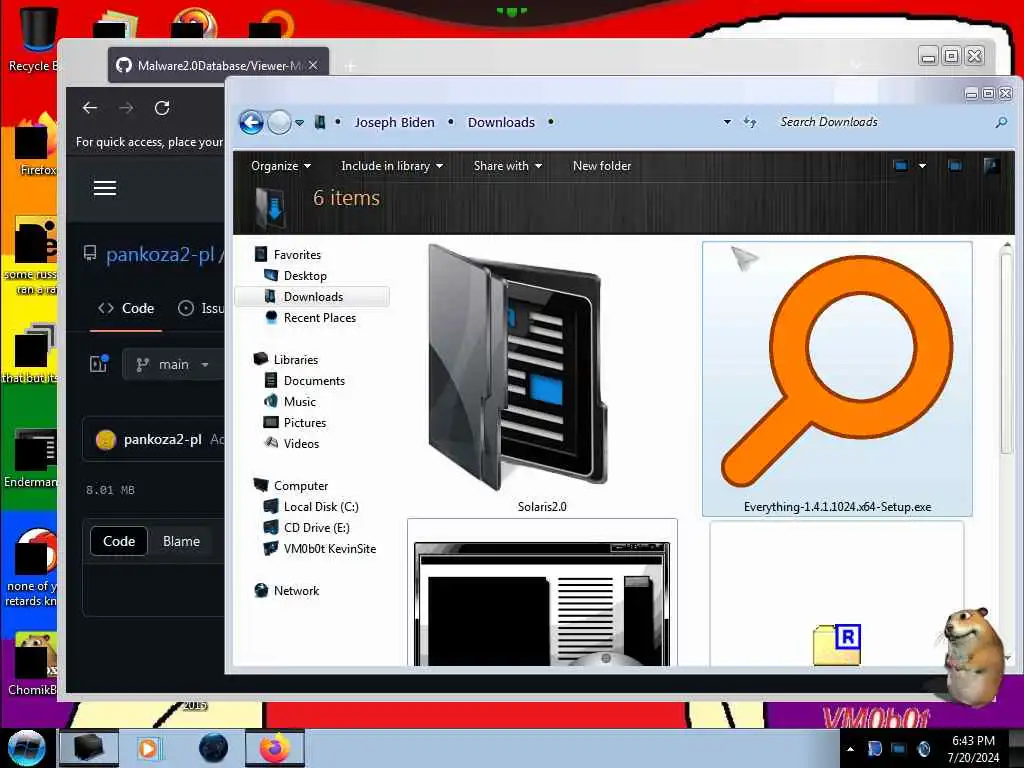Open the address bar history dropdown

(727, 122)
